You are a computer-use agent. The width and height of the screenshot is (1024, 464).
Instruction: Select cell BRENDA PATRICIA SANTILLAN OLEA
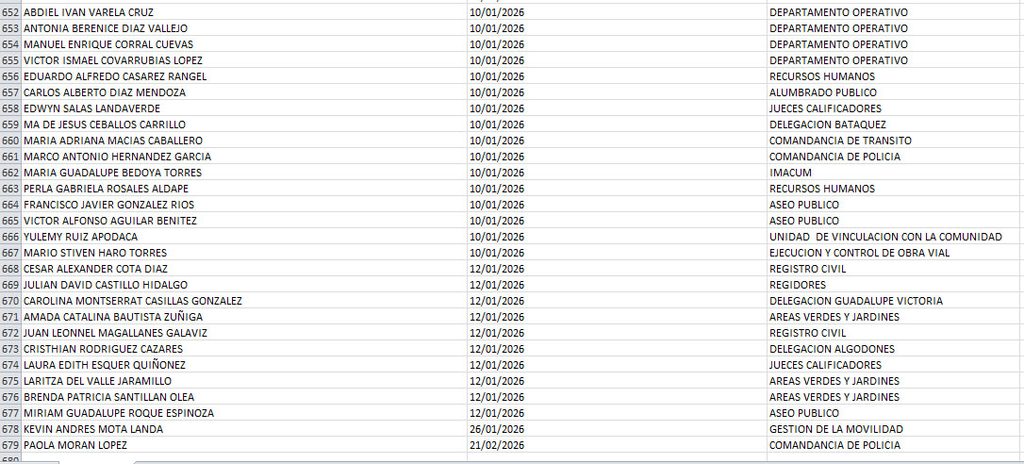[x=244, y=397]
